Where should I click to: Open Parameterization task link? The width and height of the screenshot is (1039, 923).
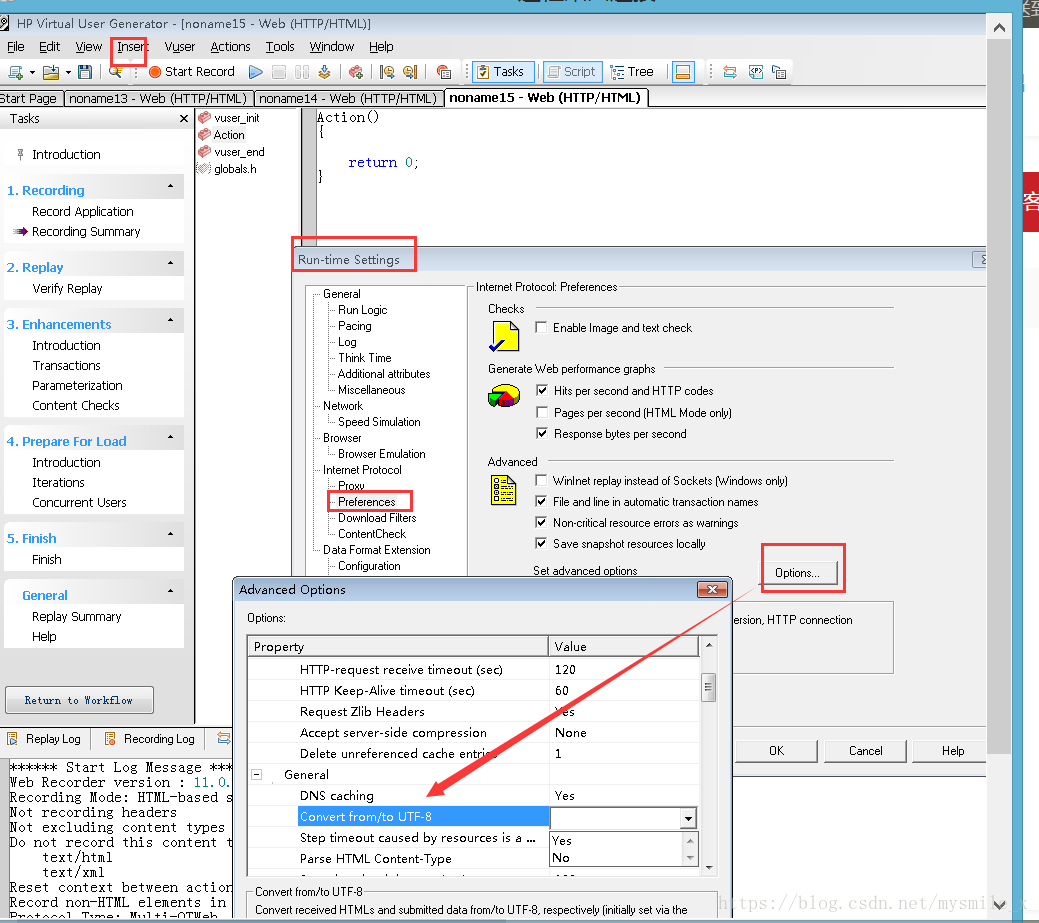click(x=78, y=386)
